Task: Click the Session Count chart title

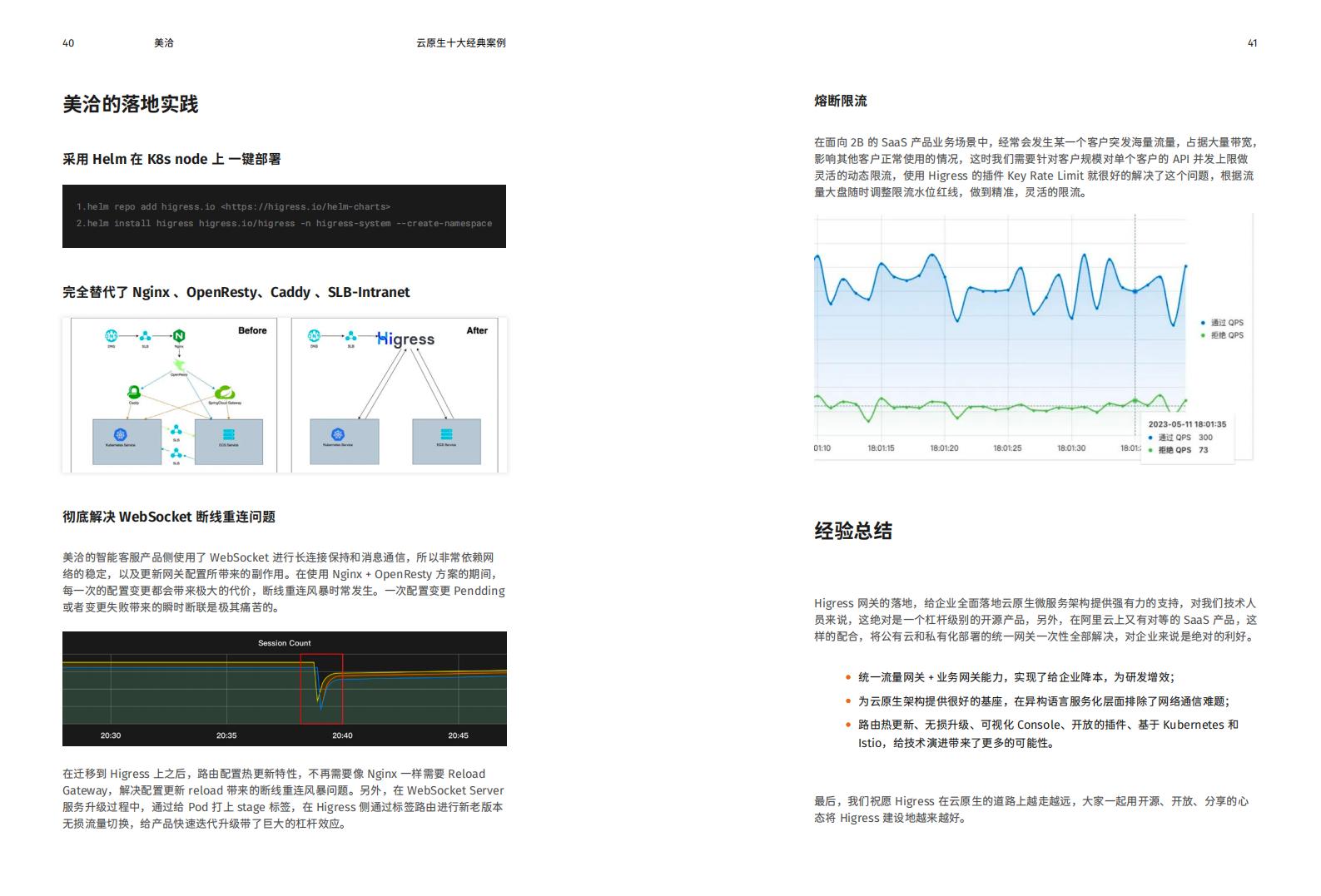Action: point(285,643)
